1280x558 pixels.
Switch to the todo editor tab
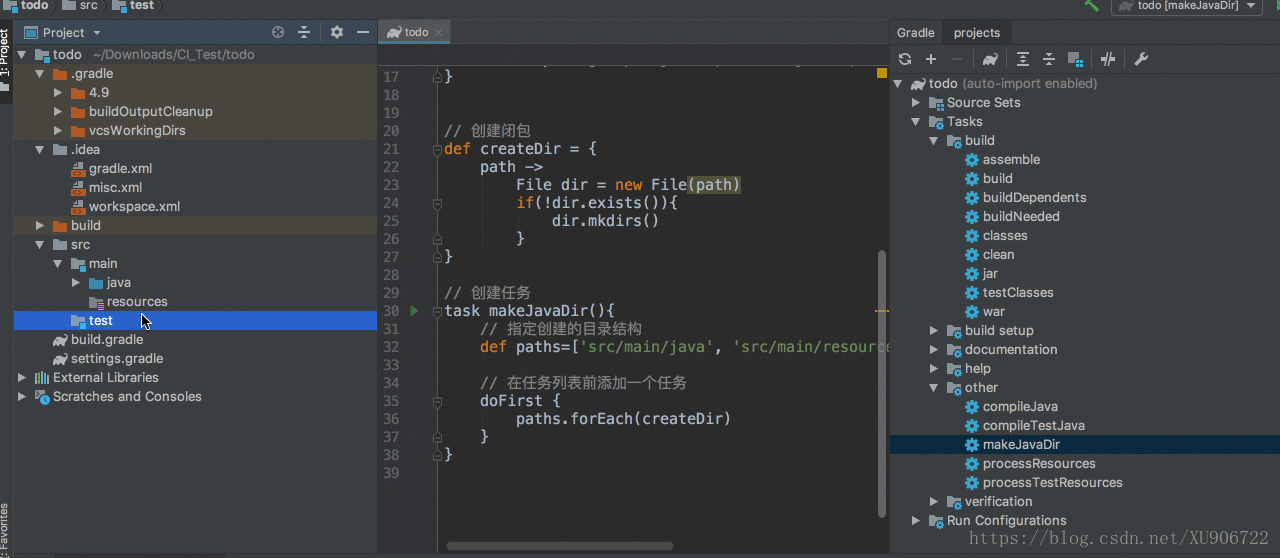(416, 32)
